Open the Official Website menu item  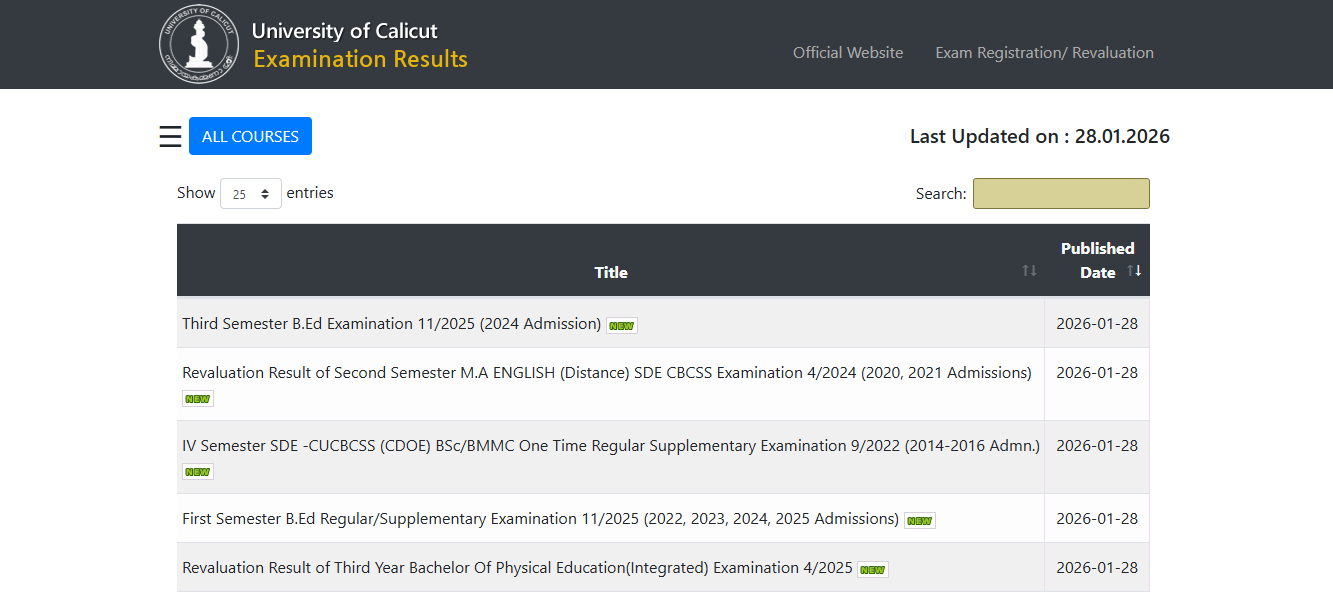[848, 52]
